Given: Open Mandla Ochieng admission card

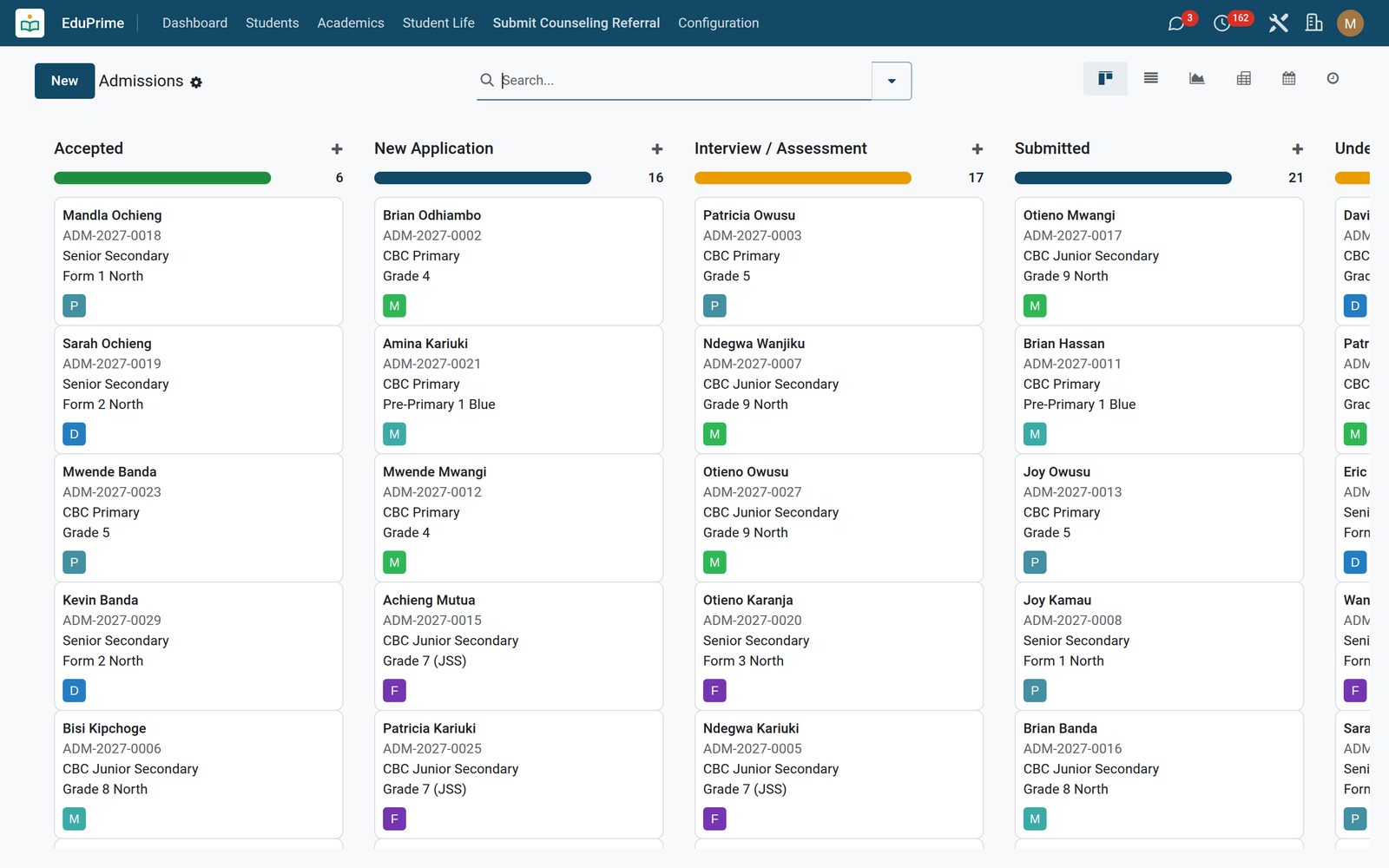Looking at the screenshot, I should pos(198,261).
